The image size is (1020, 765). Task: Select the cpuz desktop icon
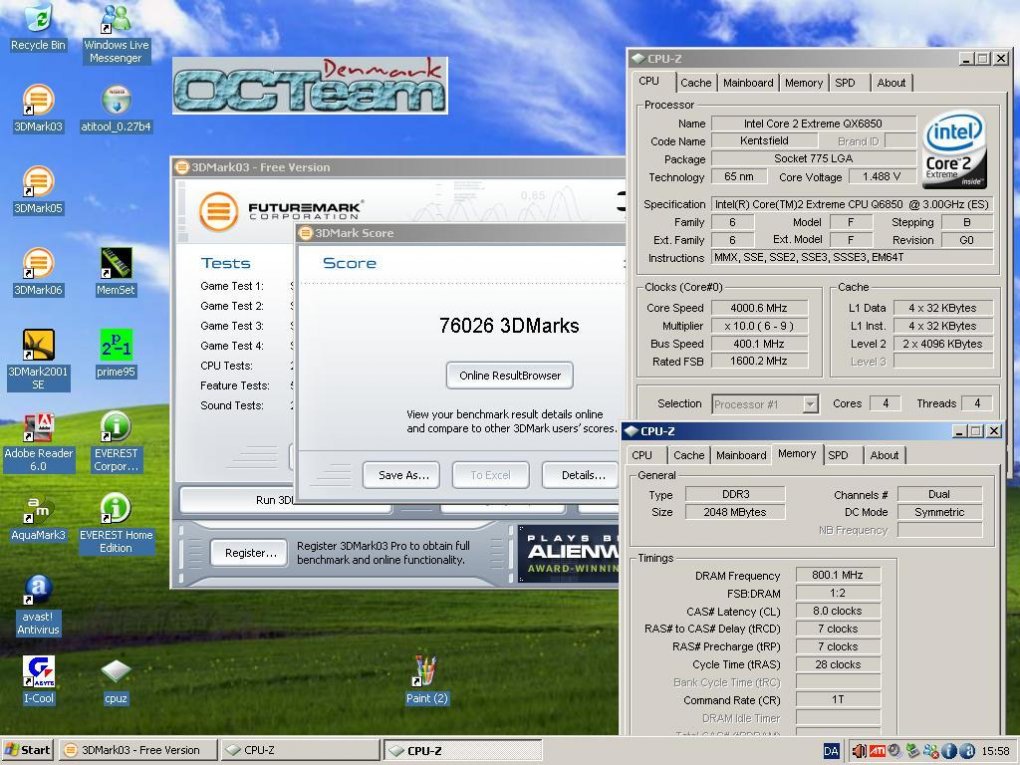click(x=116, y=680)
